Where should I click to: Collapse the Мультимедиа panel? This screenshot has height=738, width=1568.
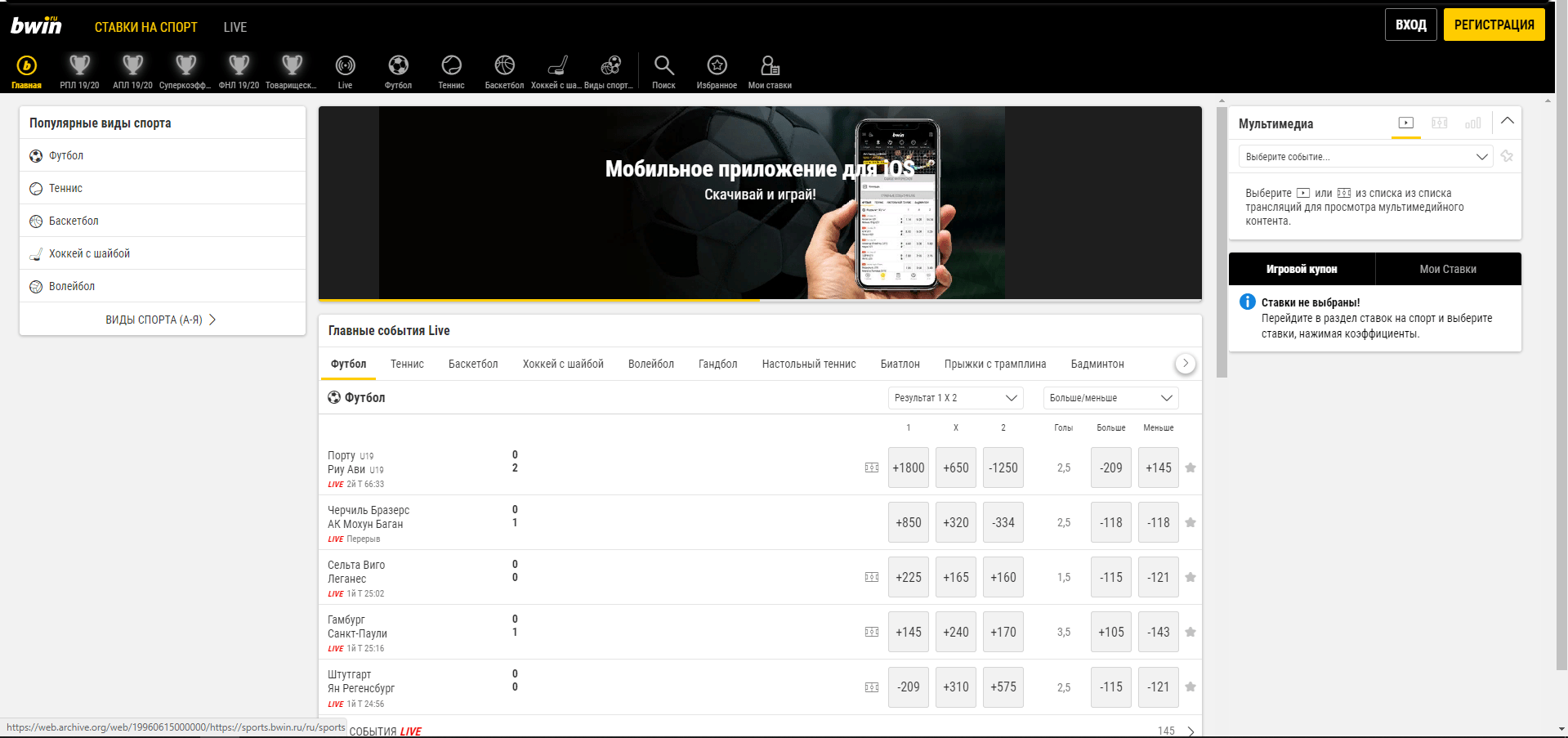1508,121
